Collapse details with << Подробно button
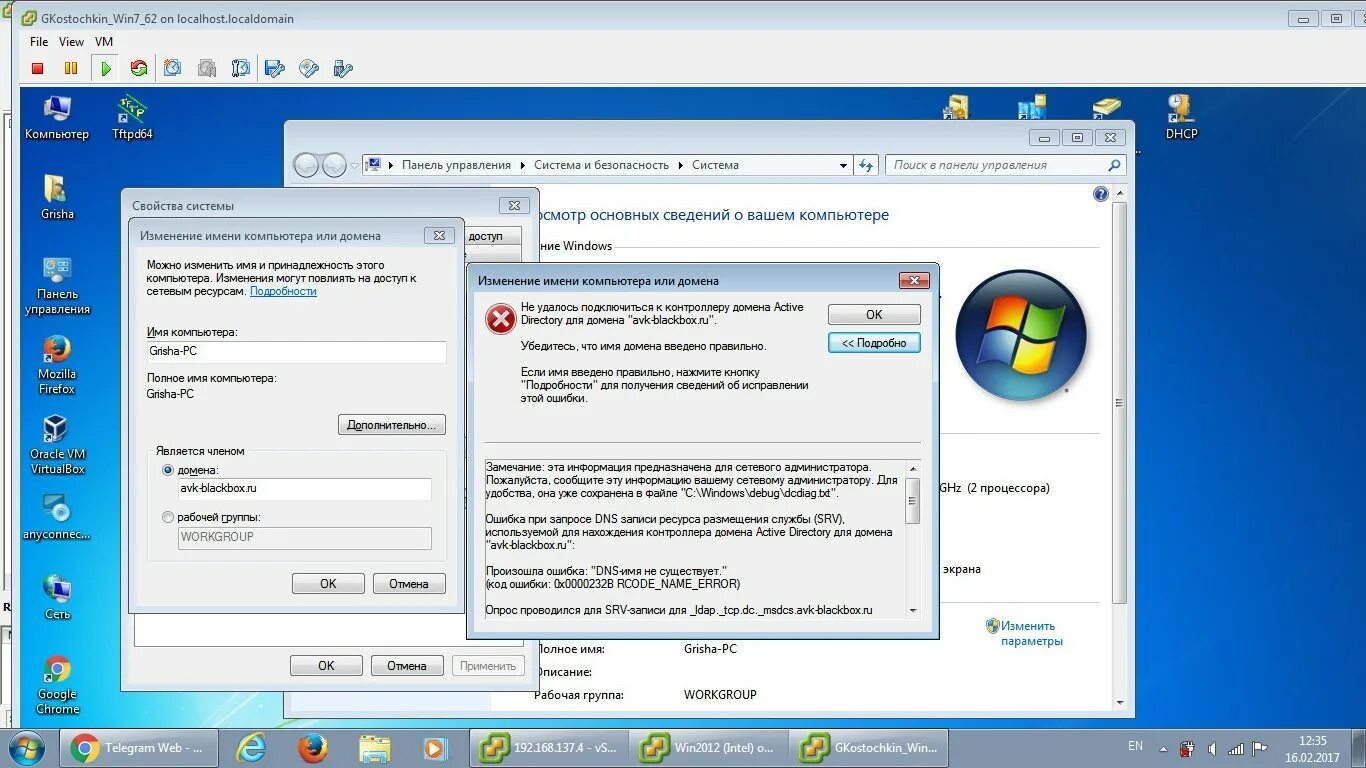This screenshot has width=1366, height=768. point(874,343)
